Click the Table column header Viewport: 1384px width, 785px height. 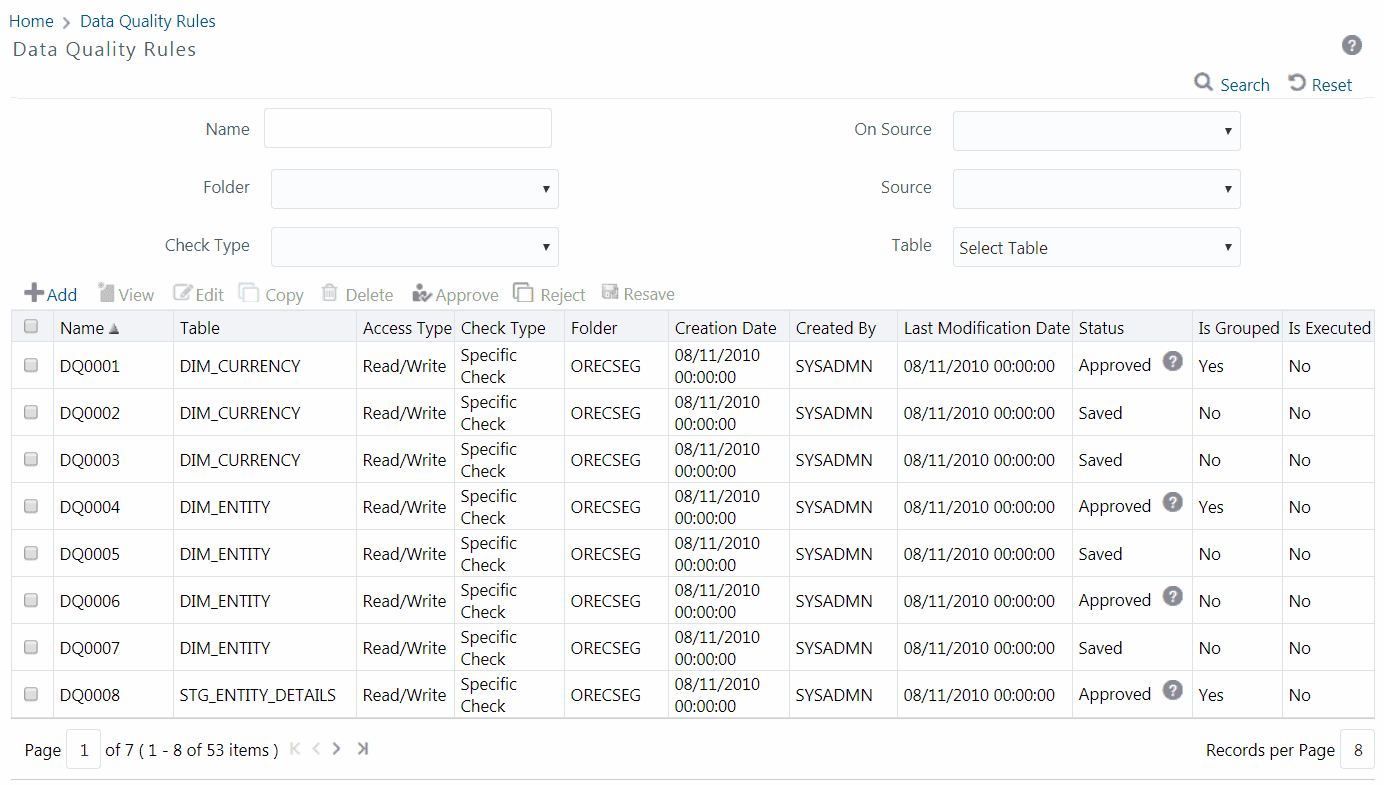200,328
